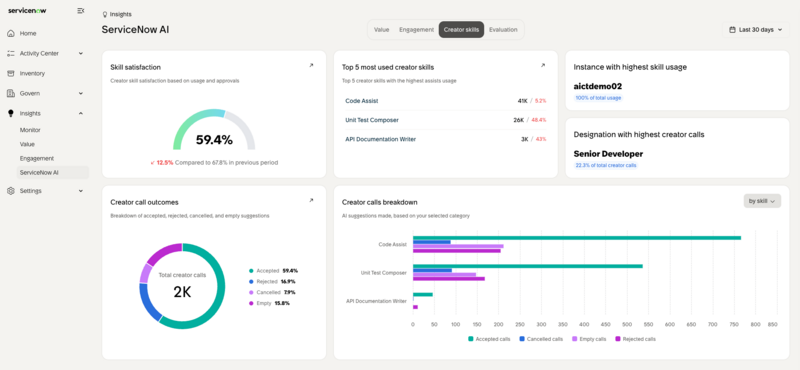
Task: Toggle the Rejected legend entry in donut chart
Action: [x=272, y=281]
